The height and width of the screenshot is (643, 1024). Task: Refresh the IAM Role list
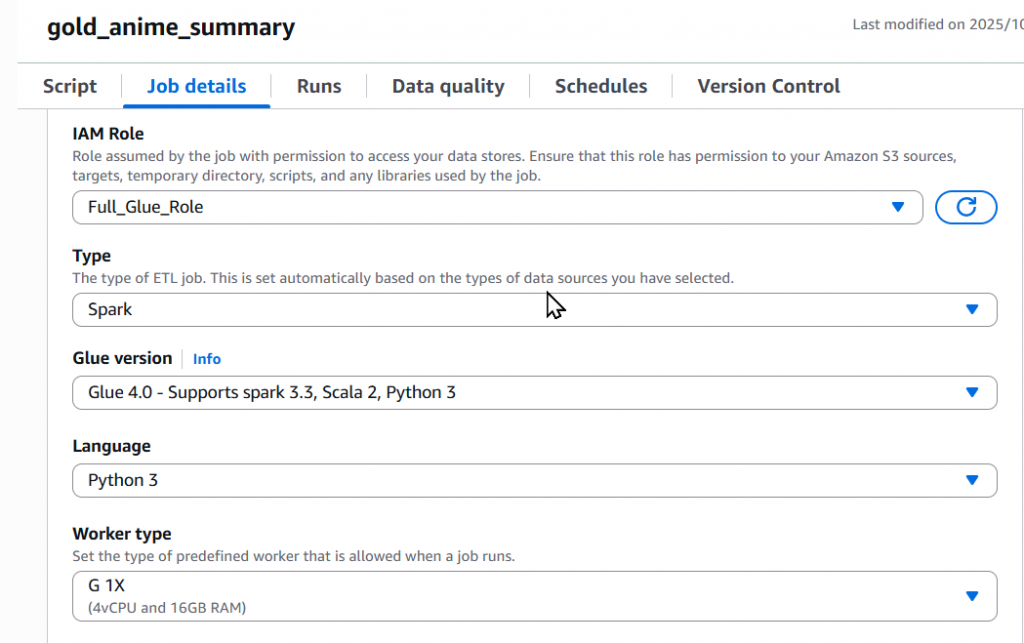(965, 207)
